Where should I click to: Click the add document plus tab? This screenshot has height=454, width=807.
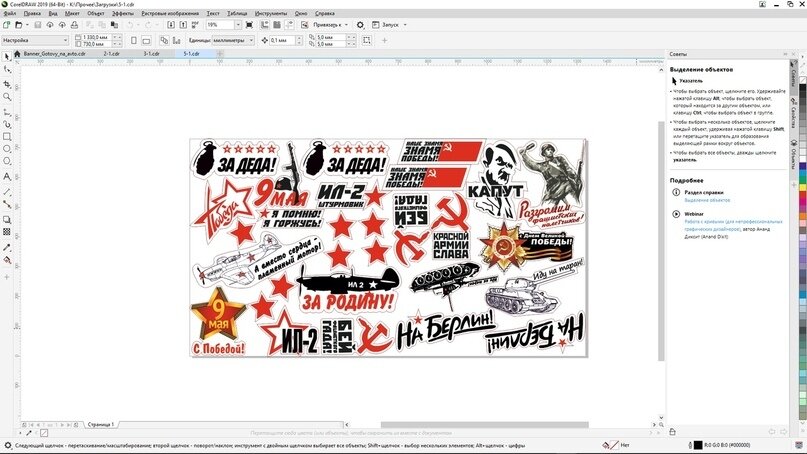point(220,54)
